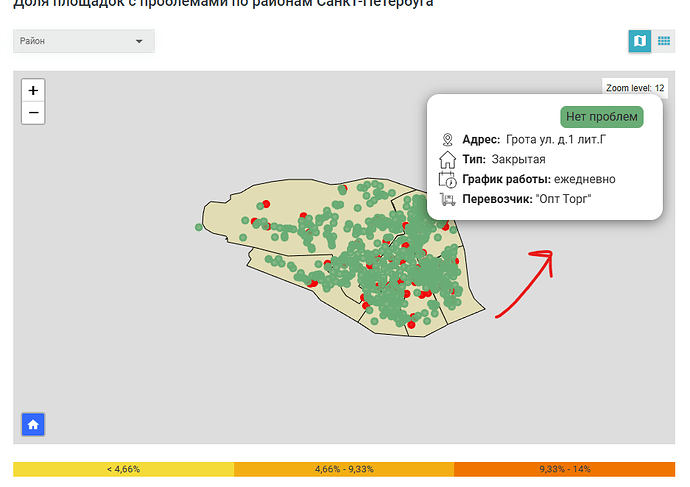Click the green Нет проблем status badge
This screenshot has width=690, height=487.
600,116
